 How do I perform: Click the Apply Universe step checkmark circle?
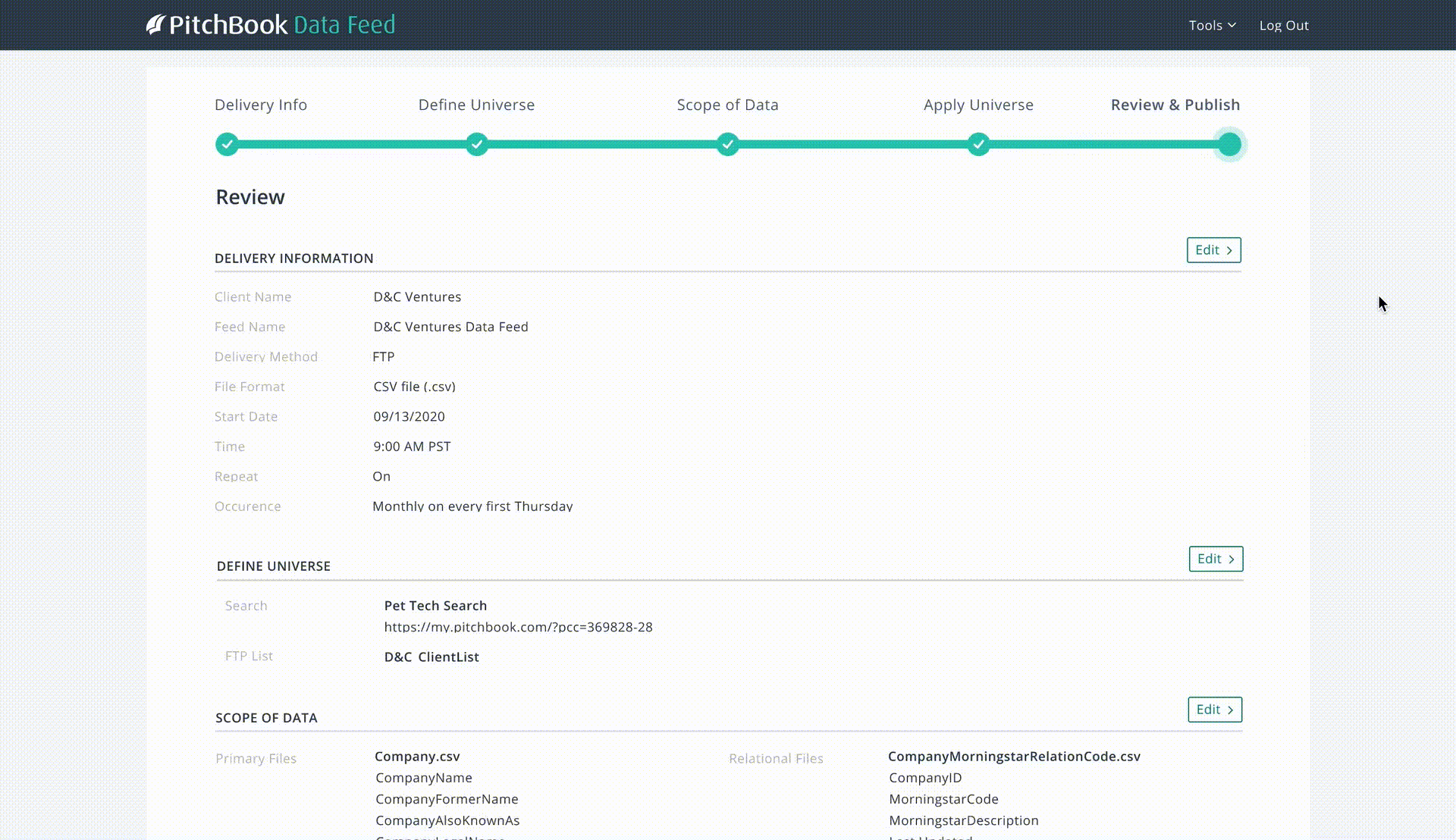(x=979, y=144)
